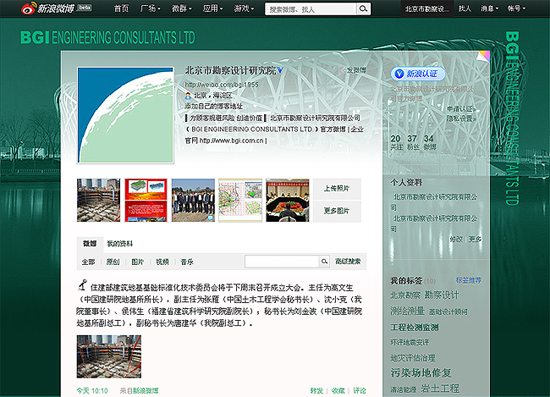Focus the top search box 搜索微博、找人

point(311,9)
